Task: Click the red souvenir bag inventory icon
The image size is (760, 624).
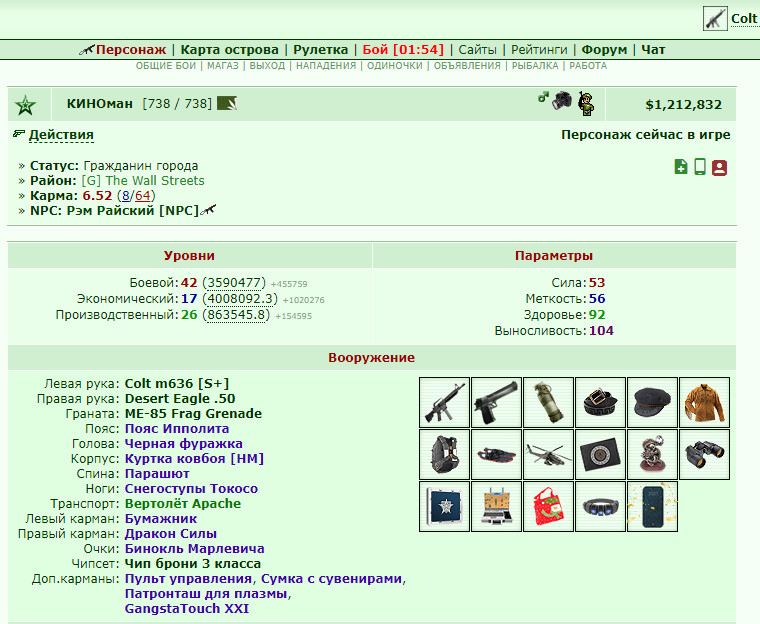Action: pyautogui.click(x=548, y=506)
